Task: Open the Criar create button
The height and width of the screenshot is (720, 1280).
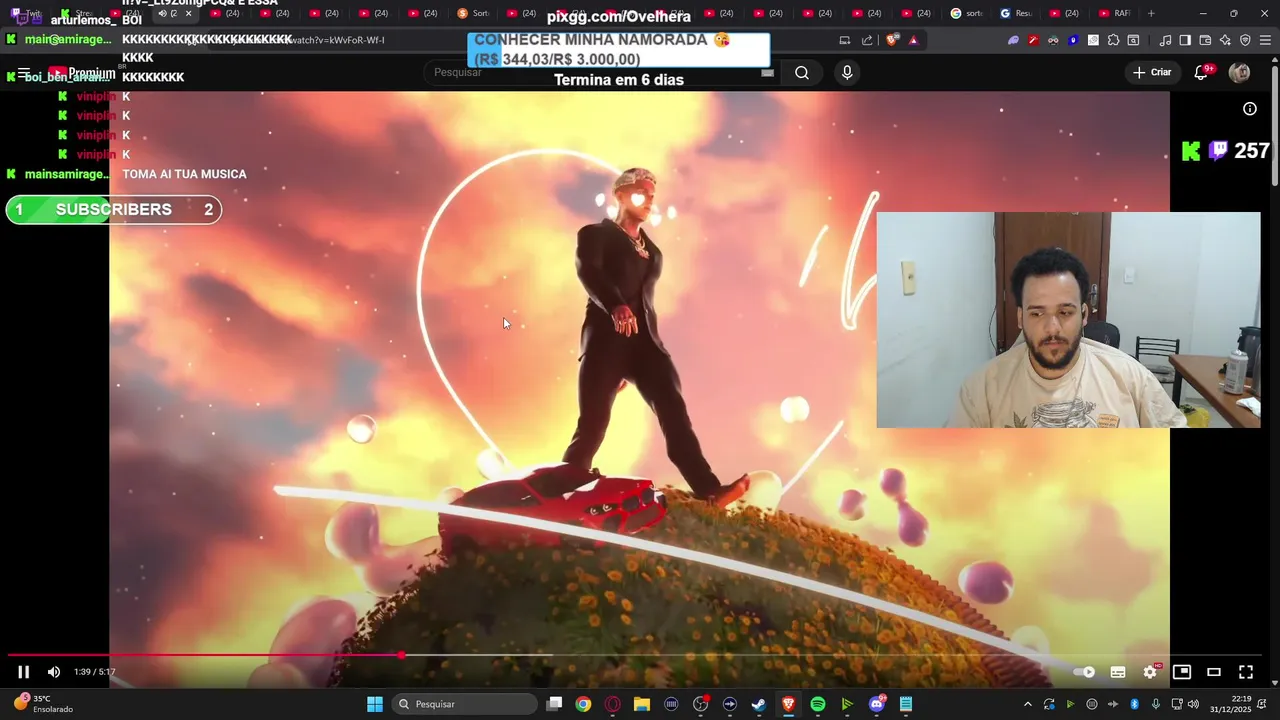Action: pyautogui.click(x=1151, y=72)
